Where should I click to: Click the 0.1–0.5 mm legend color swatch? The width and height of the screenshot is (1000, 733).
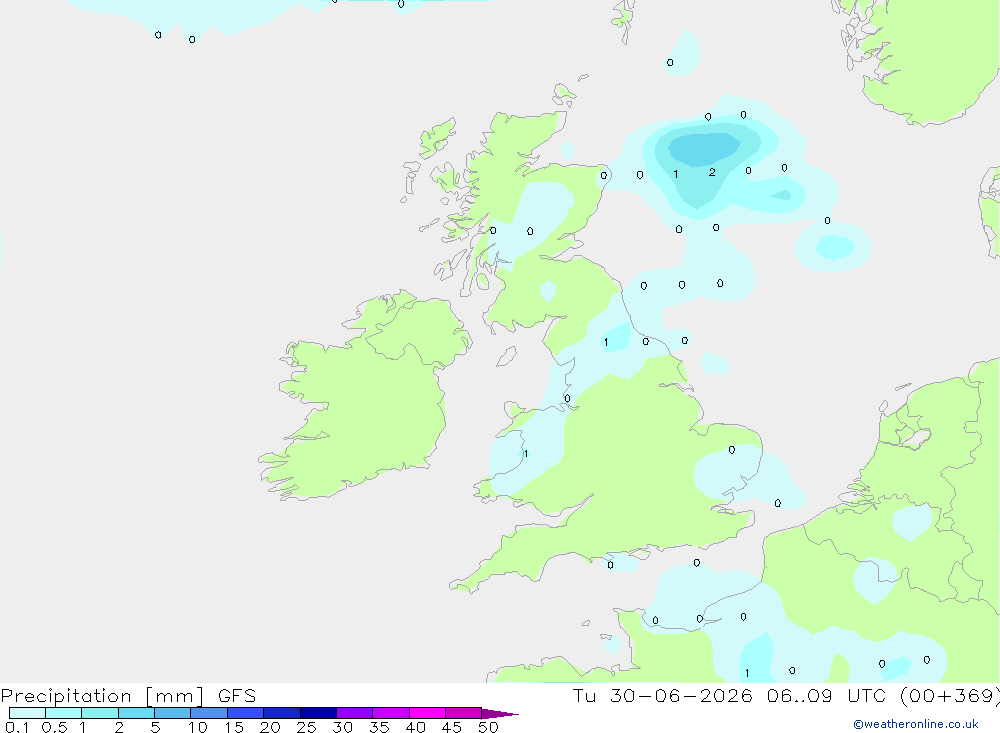(27, 713)
